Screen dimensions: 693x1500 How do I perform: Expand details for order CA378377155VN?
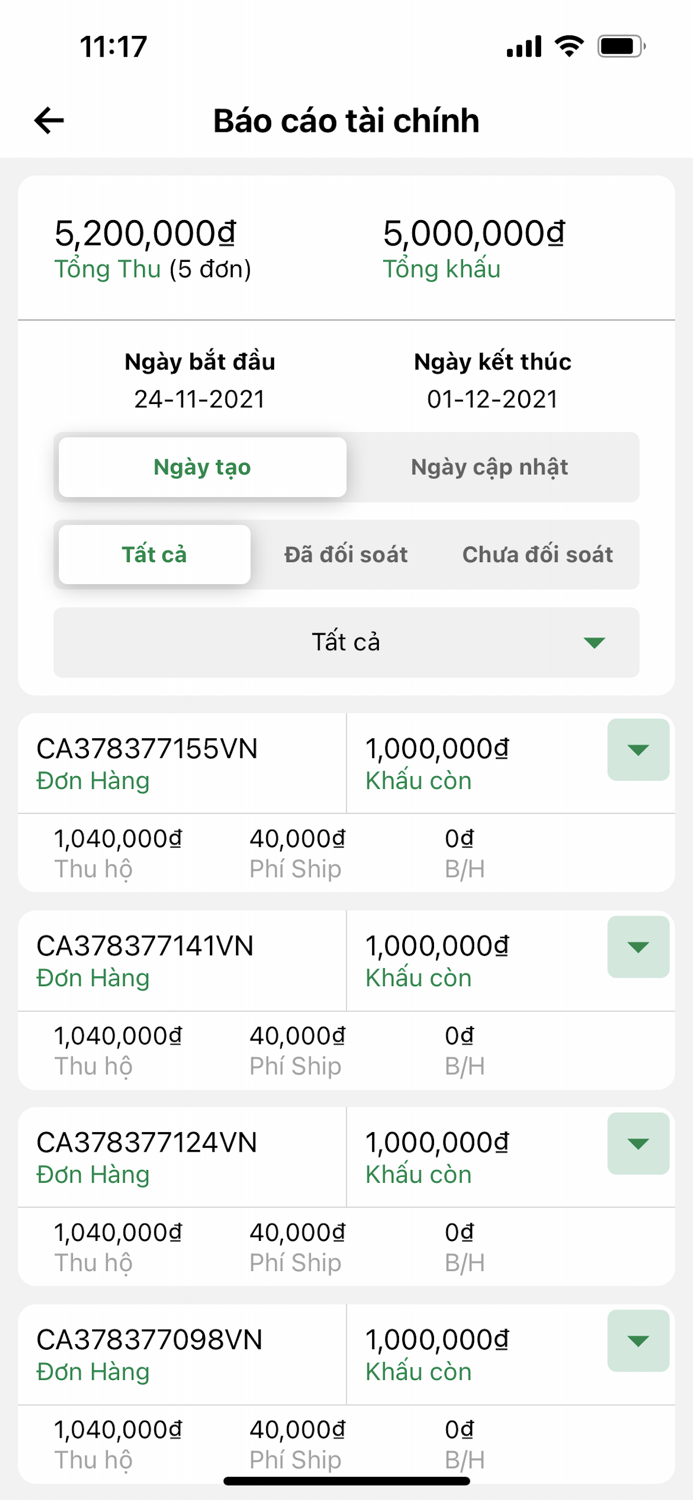[637, 751]
